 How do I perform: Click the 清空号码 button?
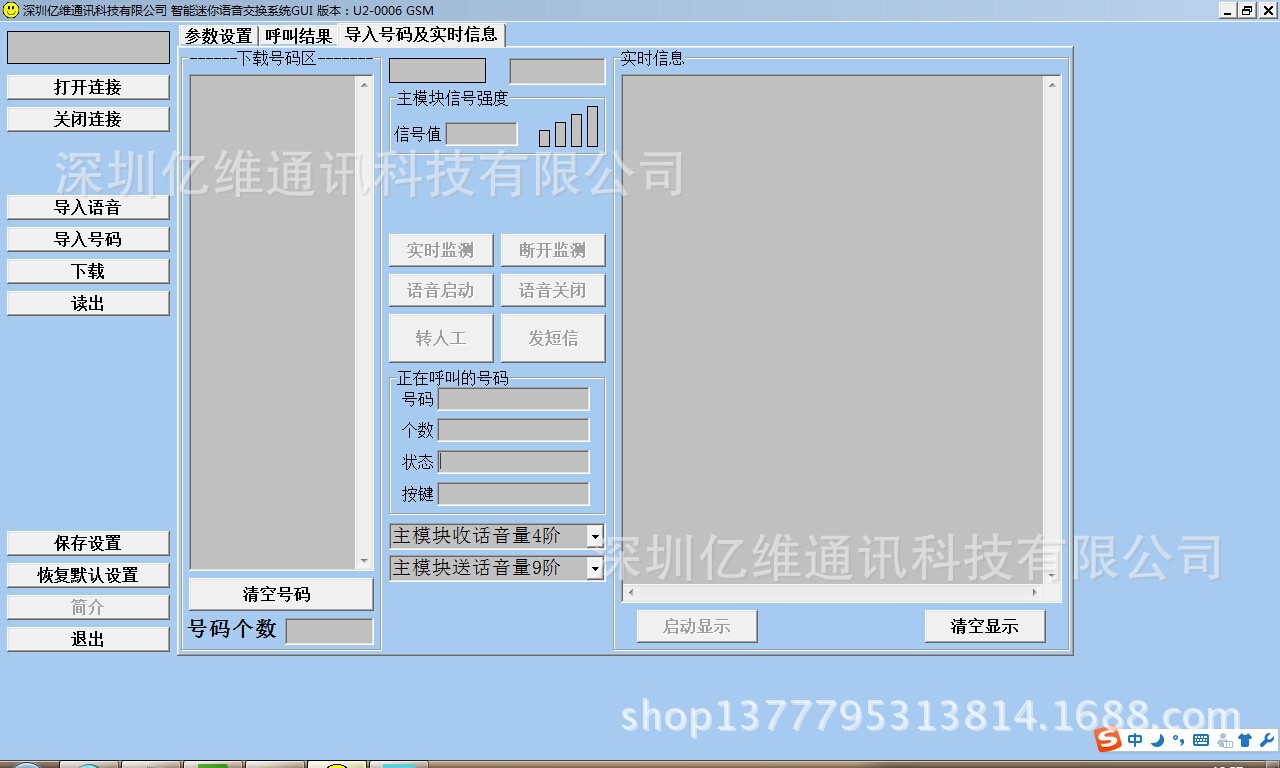click(281, 594)
